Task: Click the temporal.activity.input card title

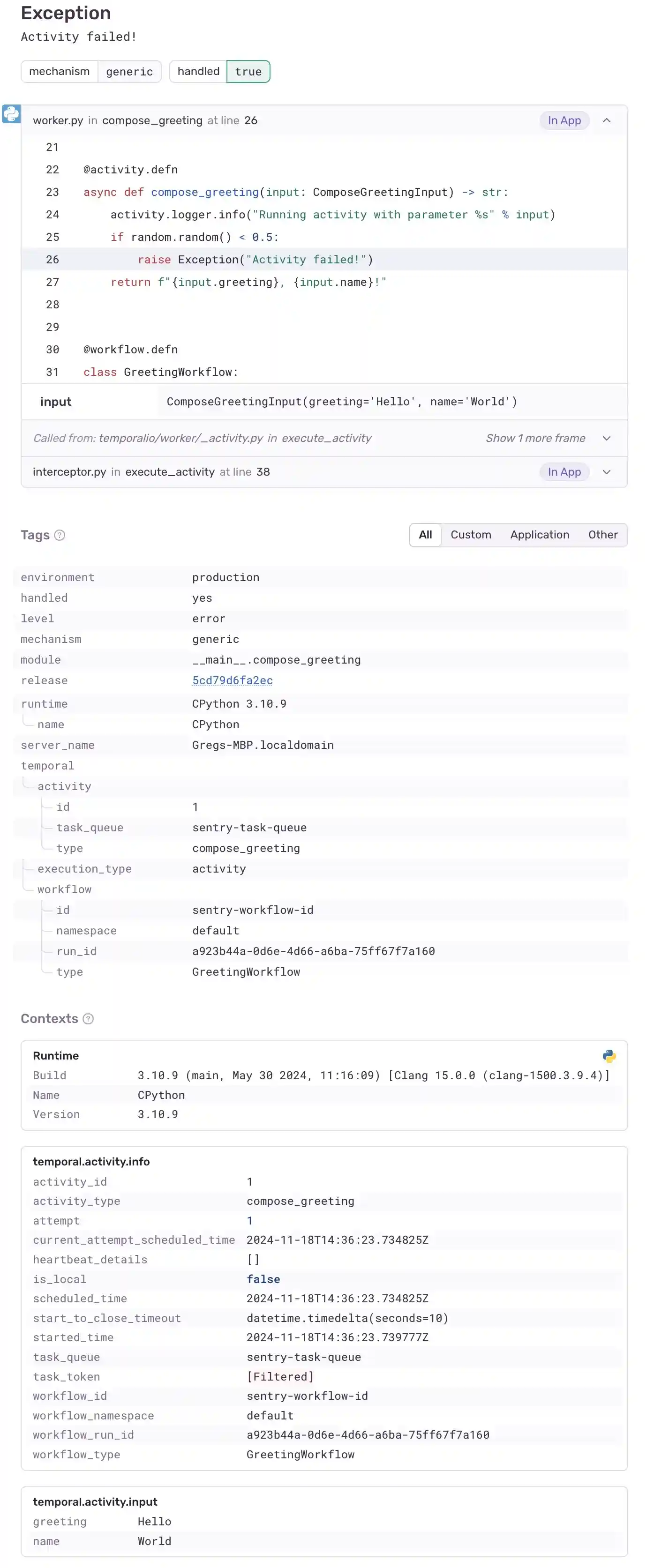Action: tap(95, 1501)
